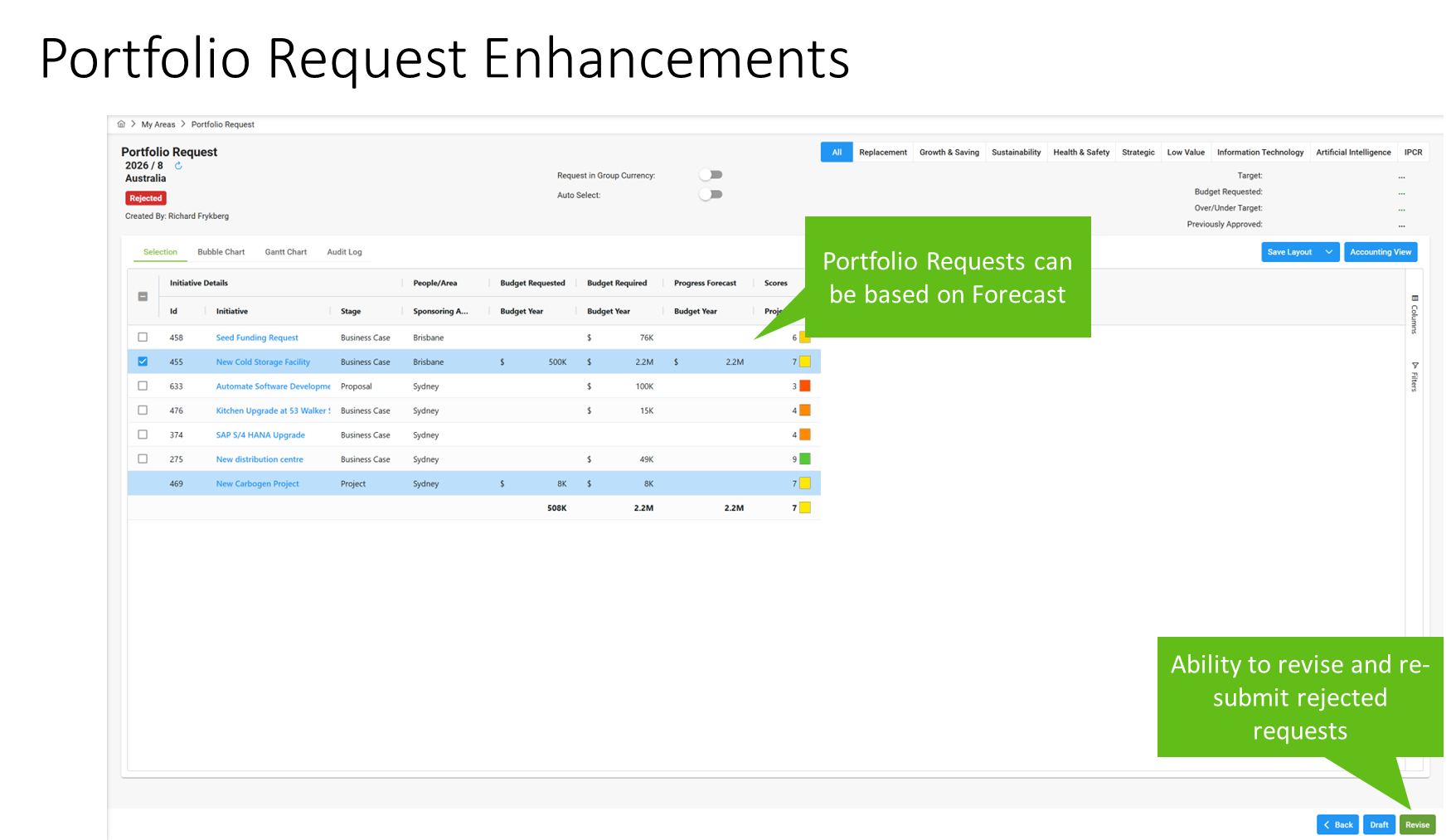Uncheck the New Cold Storage Facility row checkbox
The image size is (1456, 840).
point(143,362)
